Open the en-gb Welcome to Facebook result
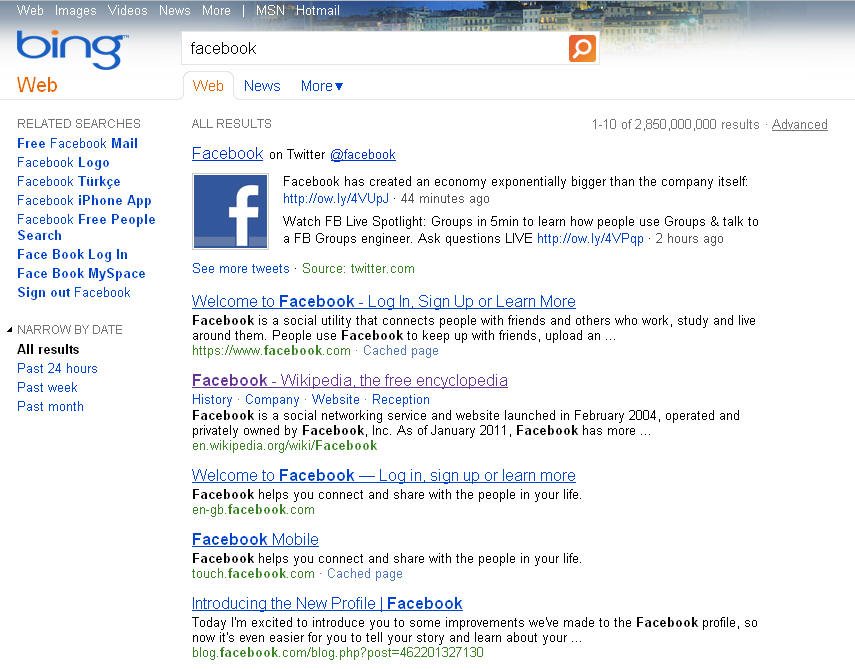 [384, 475]
